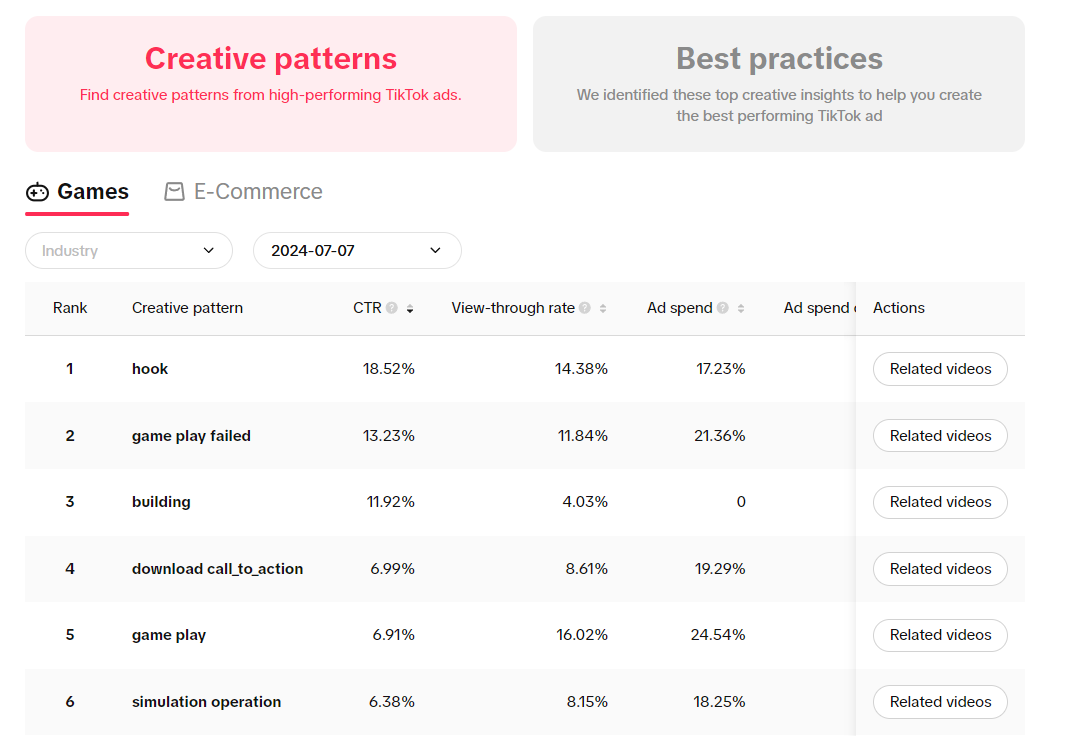Select the game play pattern row
Image resolution: width=1081 pixels, height=736 pixels.
tap(169, 636)
